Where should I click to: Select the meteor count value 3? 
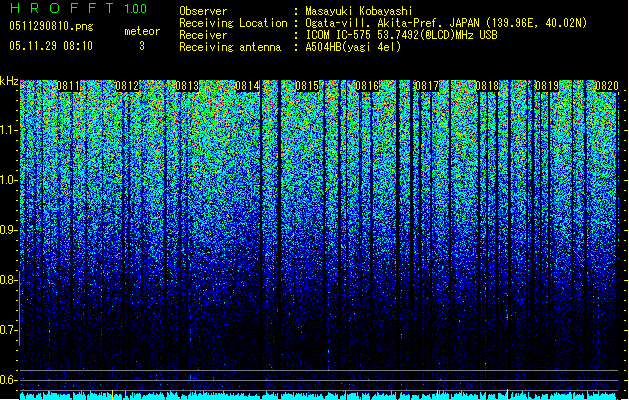[x=142, y=46]
